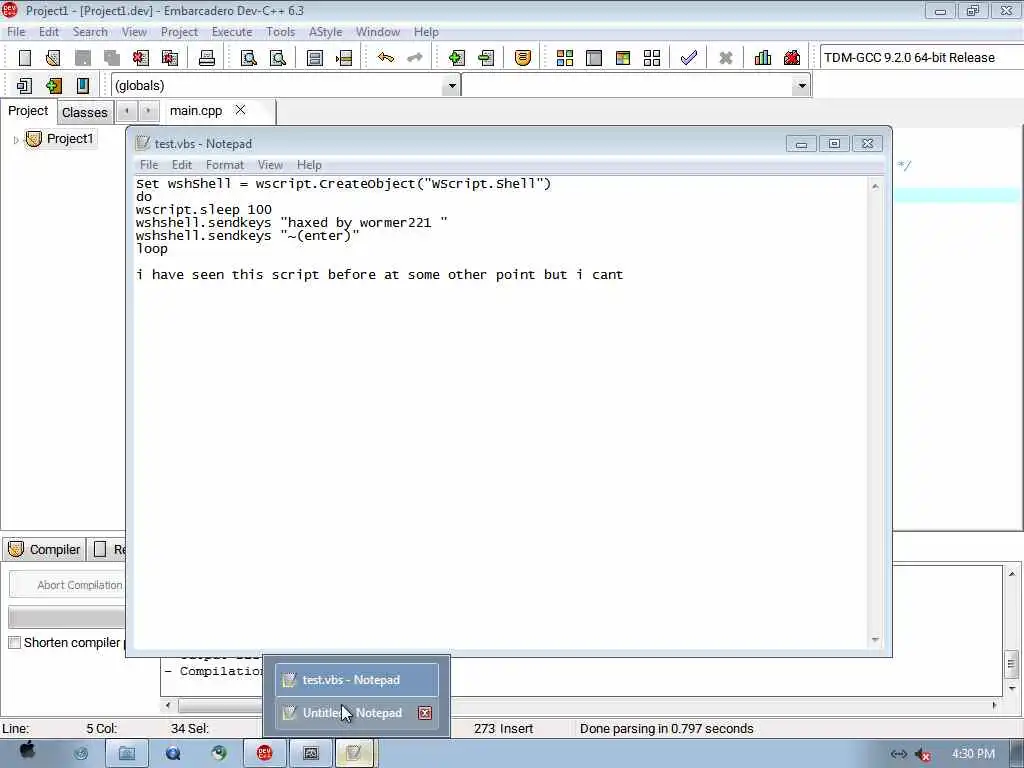Open Notepad's Edit menu
This screenshot has width=1024, height=768.
(182, 165)
